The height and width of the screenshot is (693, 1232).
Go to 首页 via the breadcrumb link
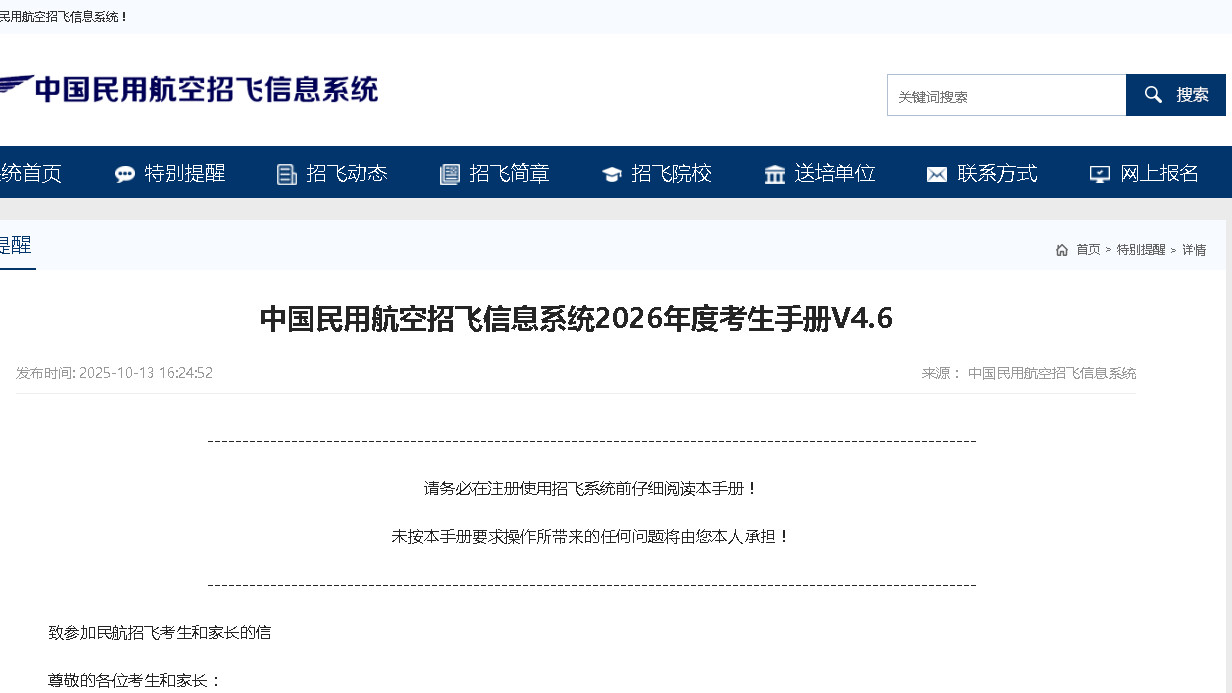[x=1088, y=250]
